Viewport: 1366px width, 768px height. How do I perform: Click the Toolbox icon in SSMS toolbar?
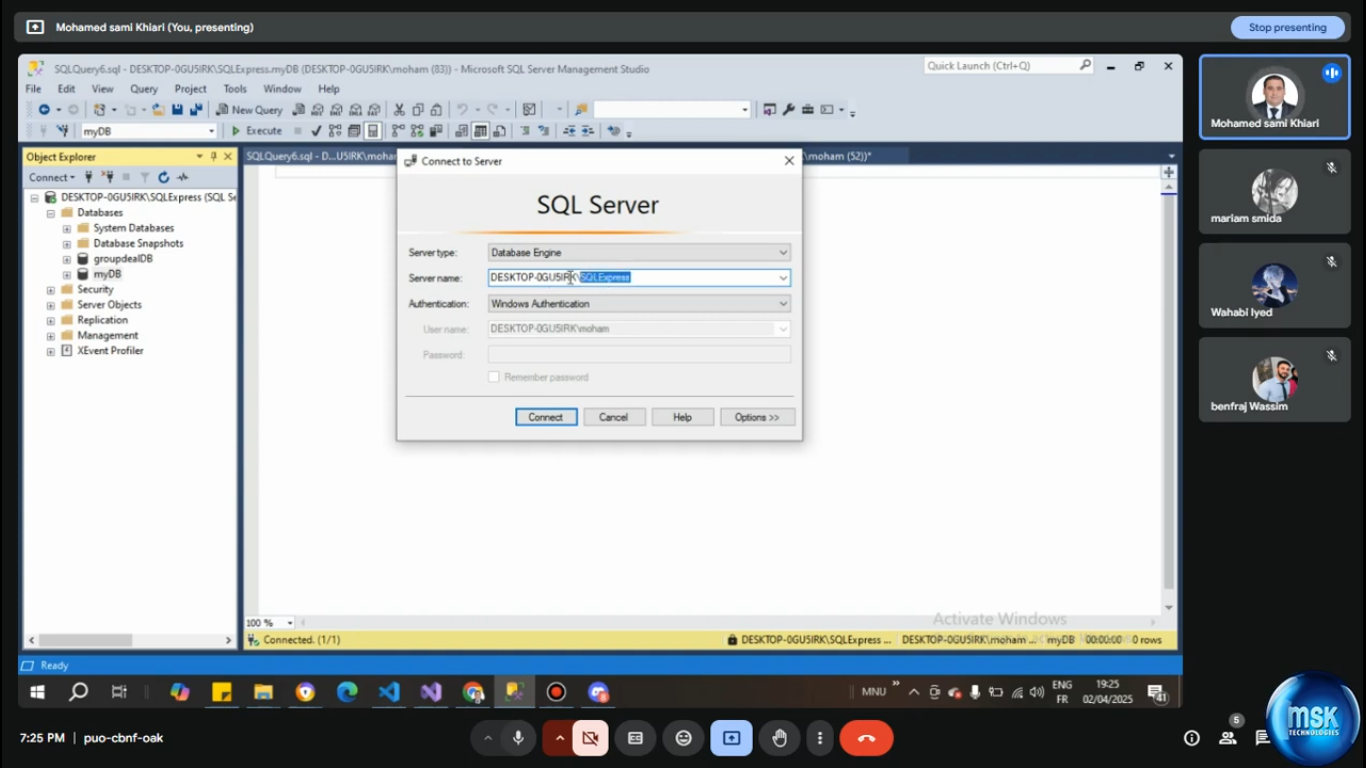click(x=807, y=110)
